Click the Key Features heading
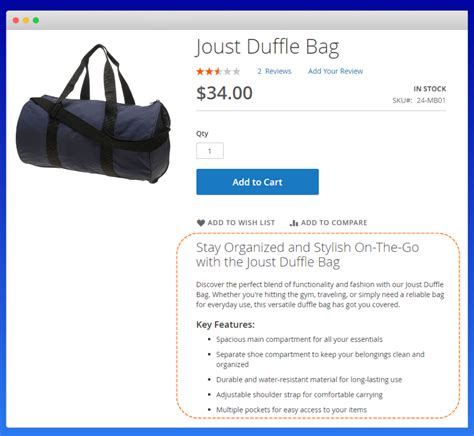The image size is (474, 436). (225, 325)
